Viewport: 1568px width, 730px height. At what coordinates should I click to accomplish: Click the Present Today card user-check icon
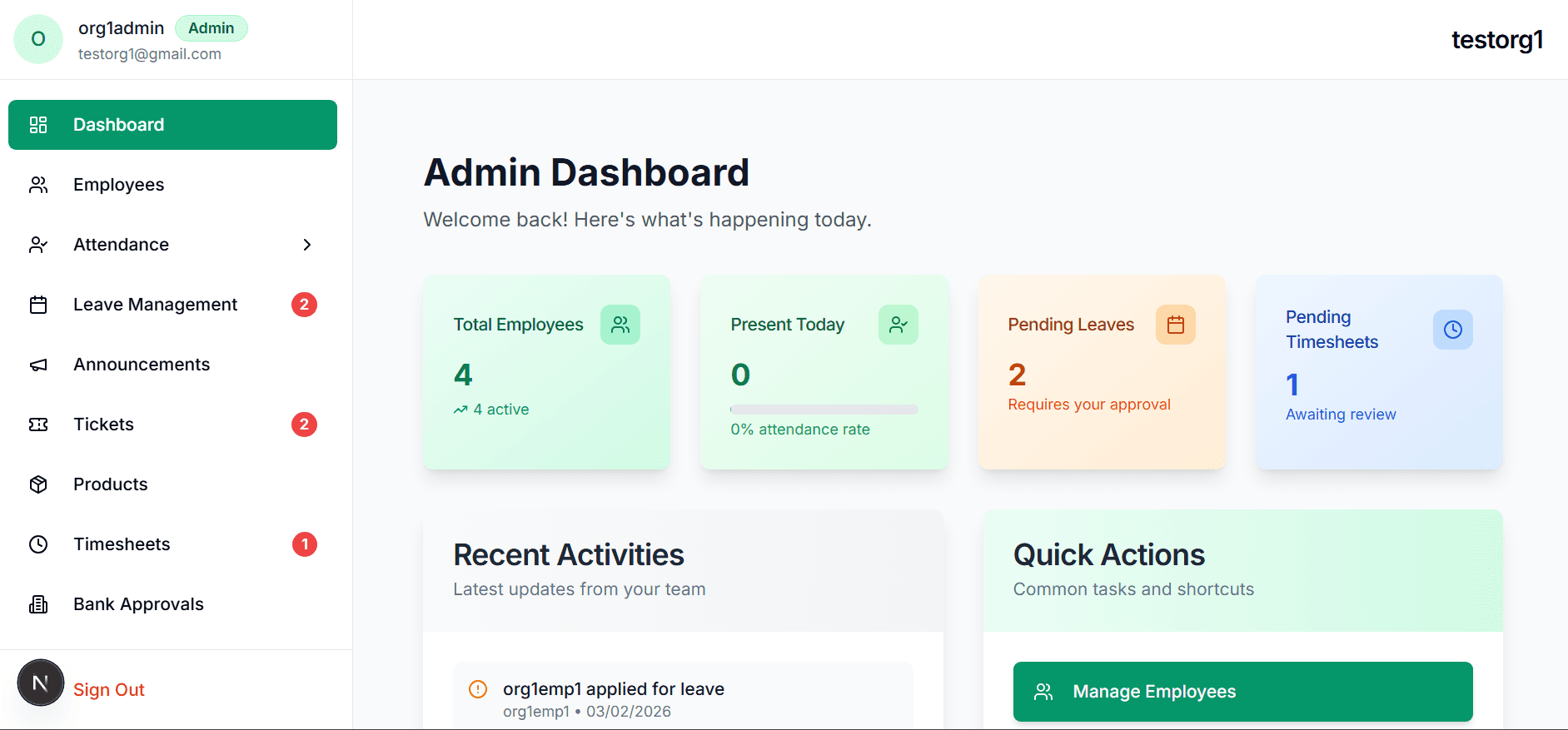pos(898,325)
